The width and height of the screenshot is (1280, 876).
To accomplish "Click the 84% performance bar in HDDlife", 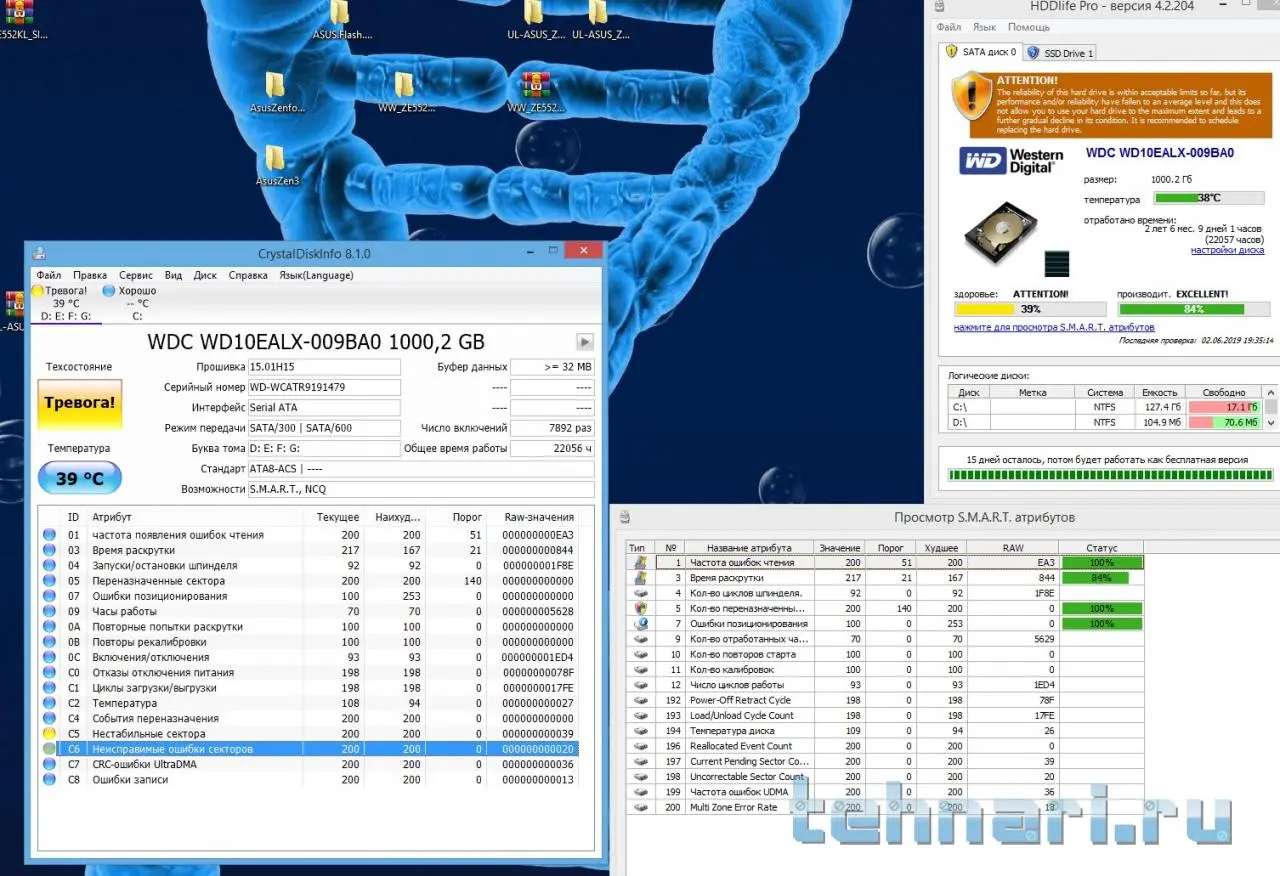I will point(1193,309).
